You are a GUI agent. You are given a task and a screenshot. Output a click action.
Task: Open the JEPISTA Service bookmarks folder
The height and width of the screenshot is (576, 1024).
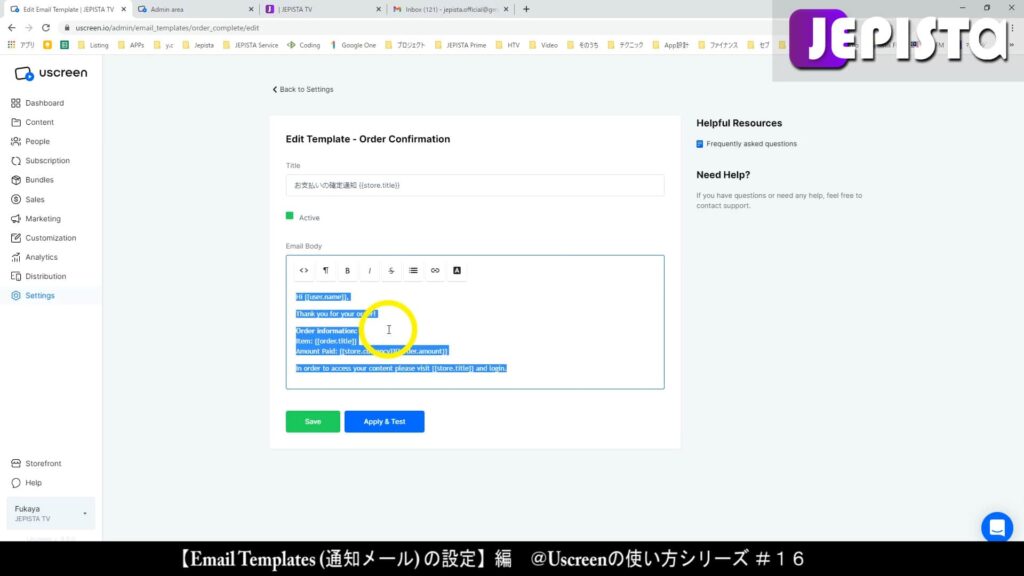[251, 45]
